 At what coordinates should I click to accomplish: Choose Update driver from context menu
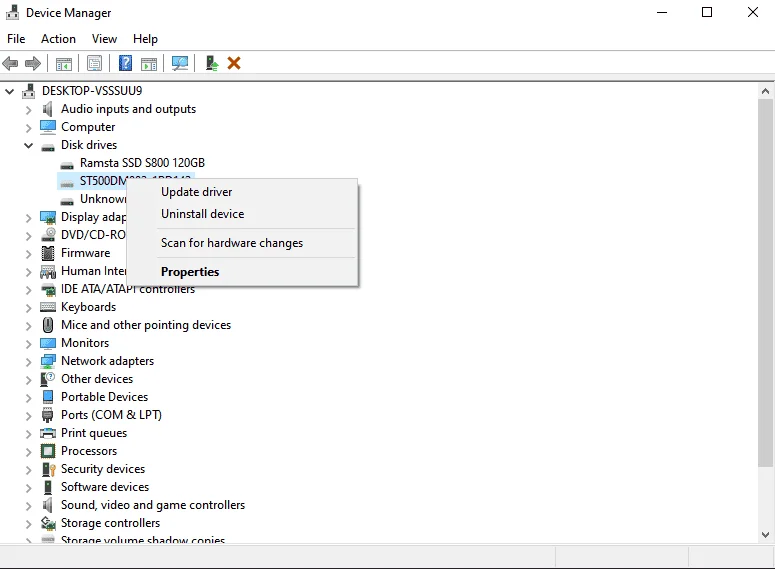[x=242, y=192]
